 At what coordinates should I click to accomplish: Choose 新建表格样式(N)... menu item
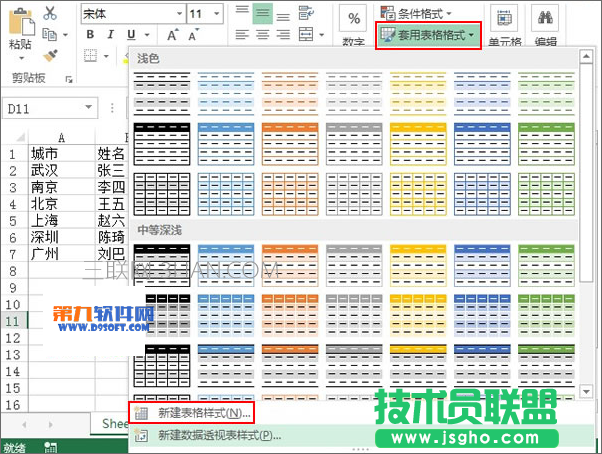[191, 413]
